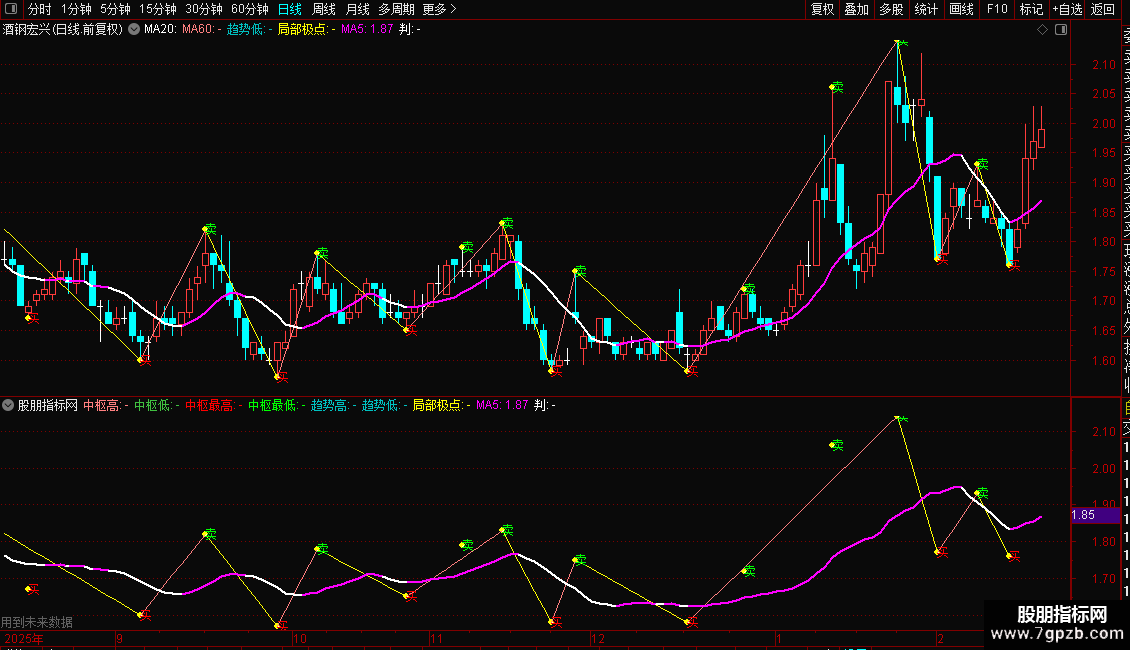Click the 复权 adjustment button
1130x650 pixels.
tap(822, 10)
